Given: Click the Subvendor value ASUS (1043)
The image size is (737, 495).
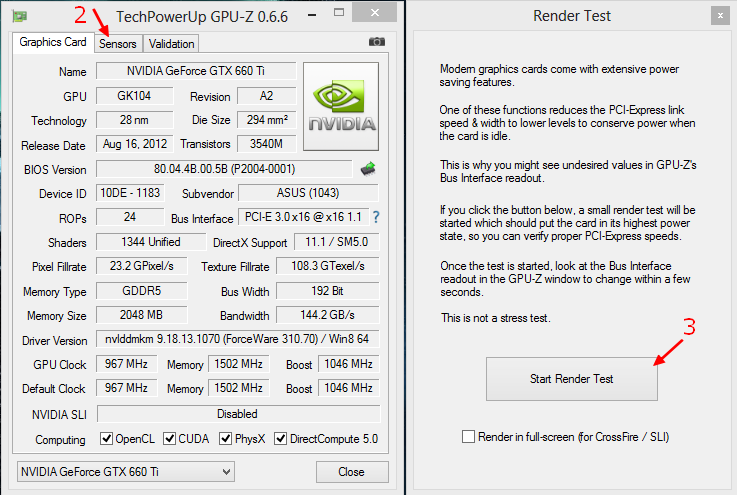Looking at the screenshot, I should pos(308,193).
